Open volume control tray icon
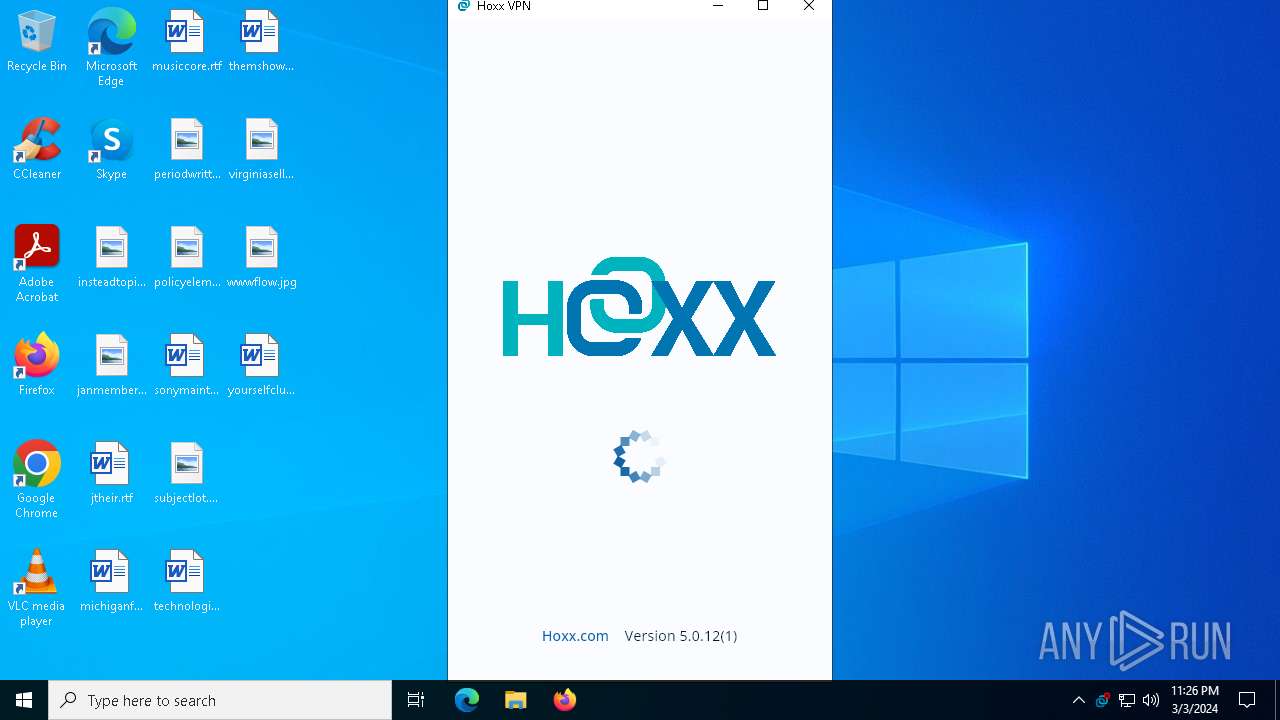This screenshot has height=720, width=1280. (x=1151, y=700)
